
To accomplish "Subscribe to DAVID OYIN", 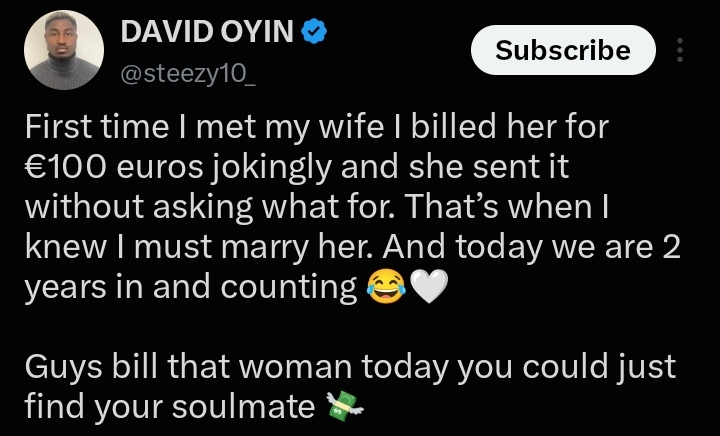I will 563,50.
